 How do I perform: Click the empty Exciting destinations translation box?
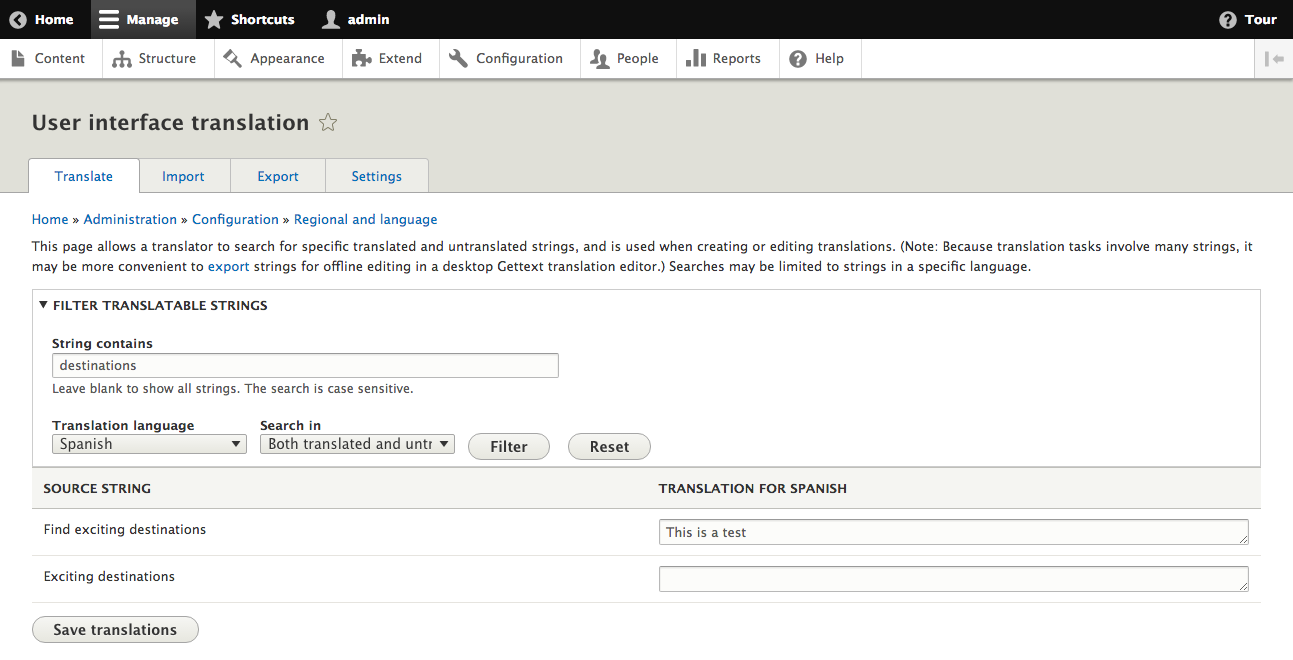(x=953, y=579)
